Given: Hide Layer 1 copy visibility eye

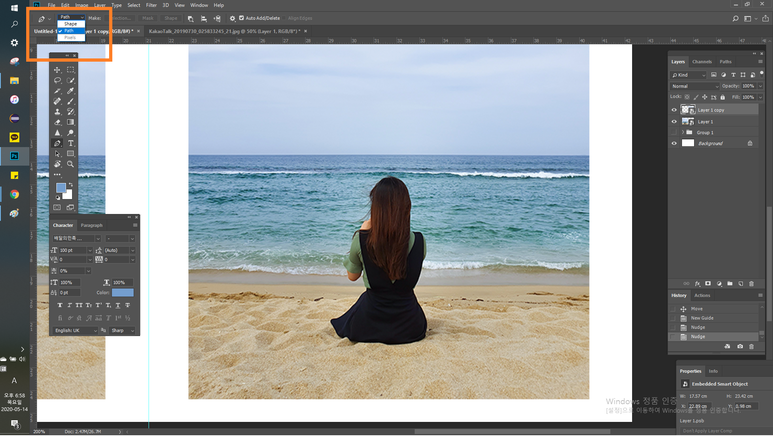Looking at the screenshot, I should (674, 110).
